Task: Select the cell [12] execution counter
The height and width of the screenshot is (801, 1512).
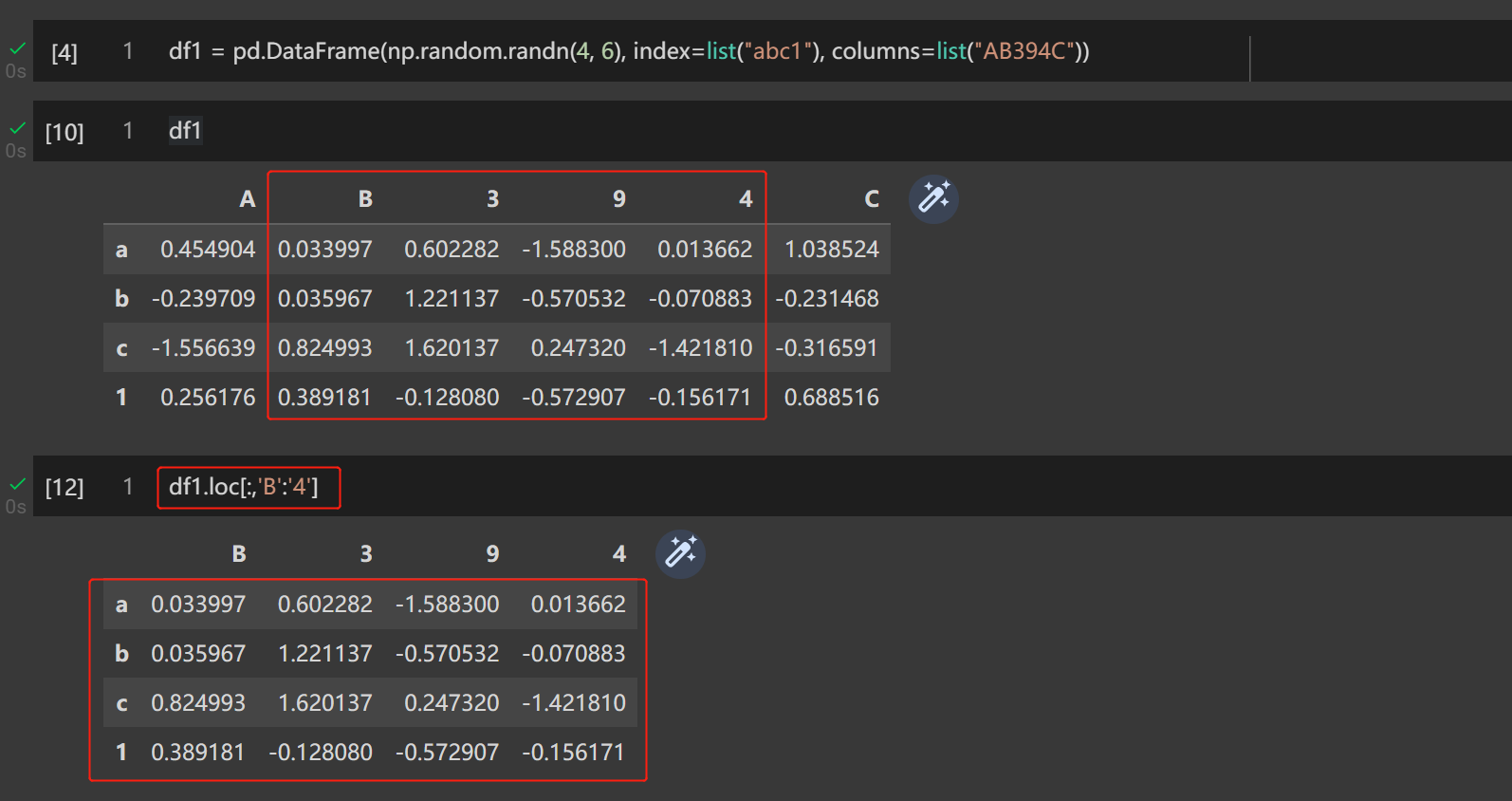Action: pos(65,487)
